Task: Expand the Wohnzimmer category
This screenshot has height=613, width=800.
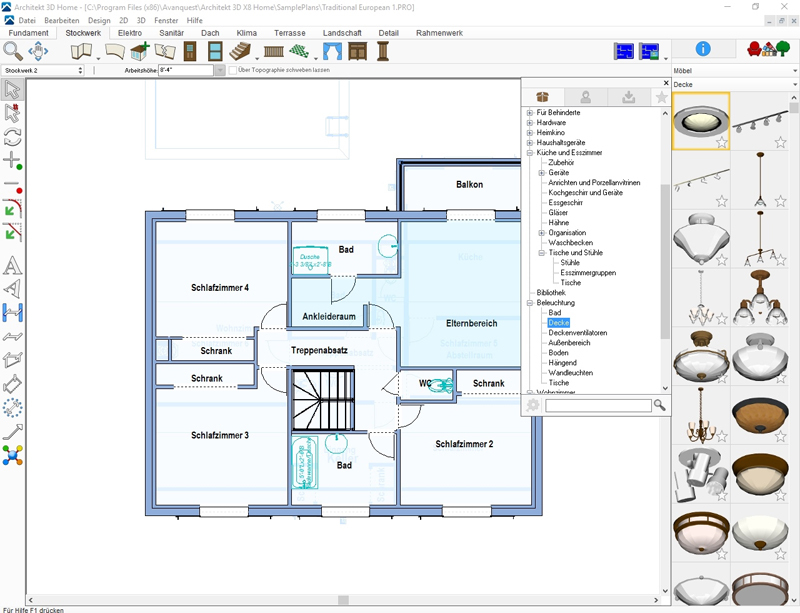Action: pyautogui.click(x=530, y=391)
